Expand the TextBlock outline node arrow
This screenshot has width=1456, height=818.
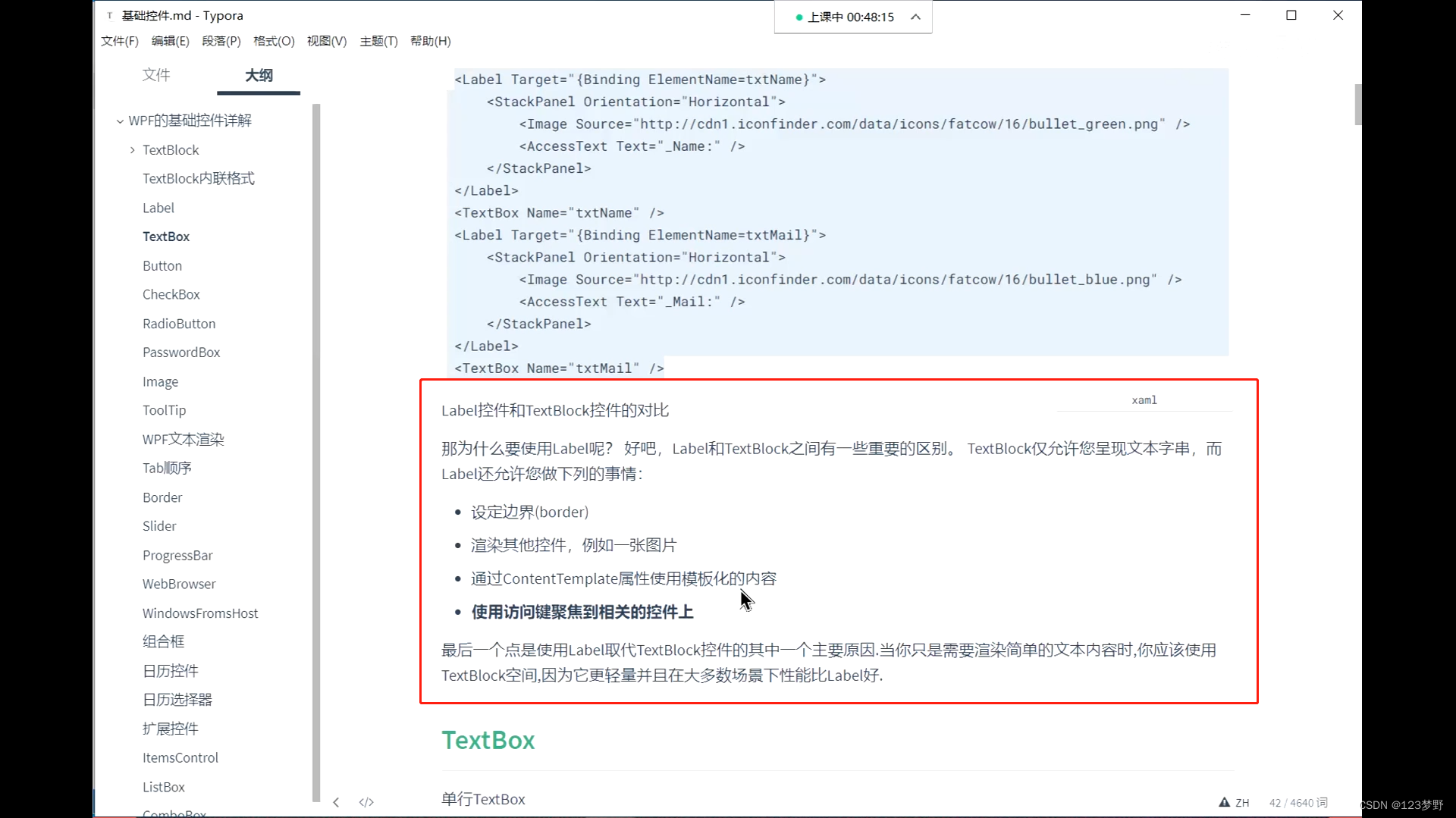pos(132,150)
